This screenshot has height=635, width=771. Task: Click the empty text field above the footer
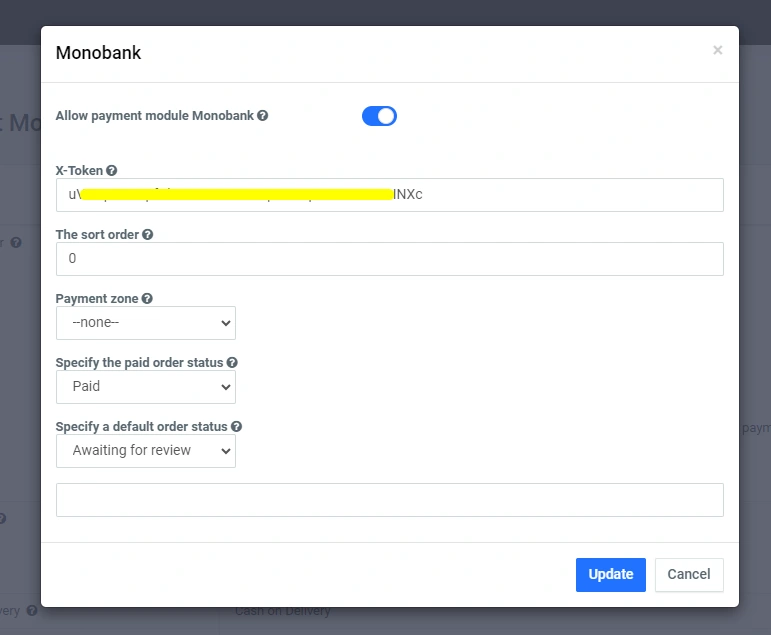[389, 500]
